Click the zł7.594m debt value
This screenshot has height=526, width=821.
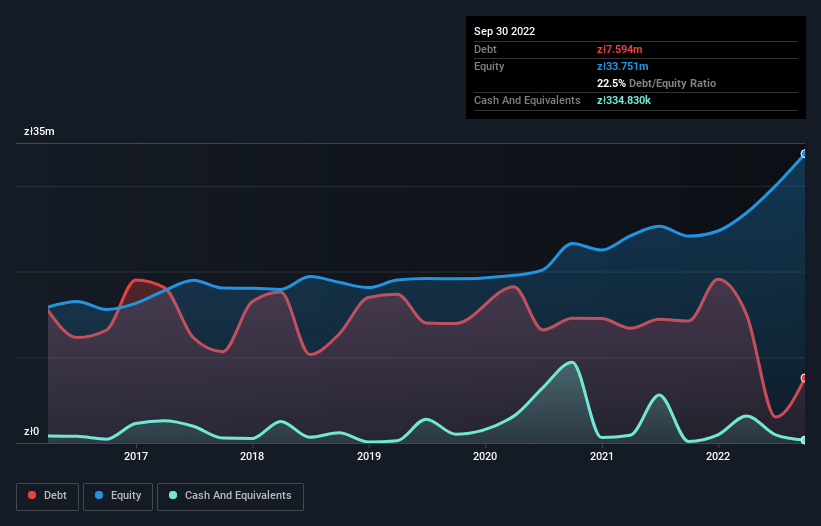click(x=619, y=49)
